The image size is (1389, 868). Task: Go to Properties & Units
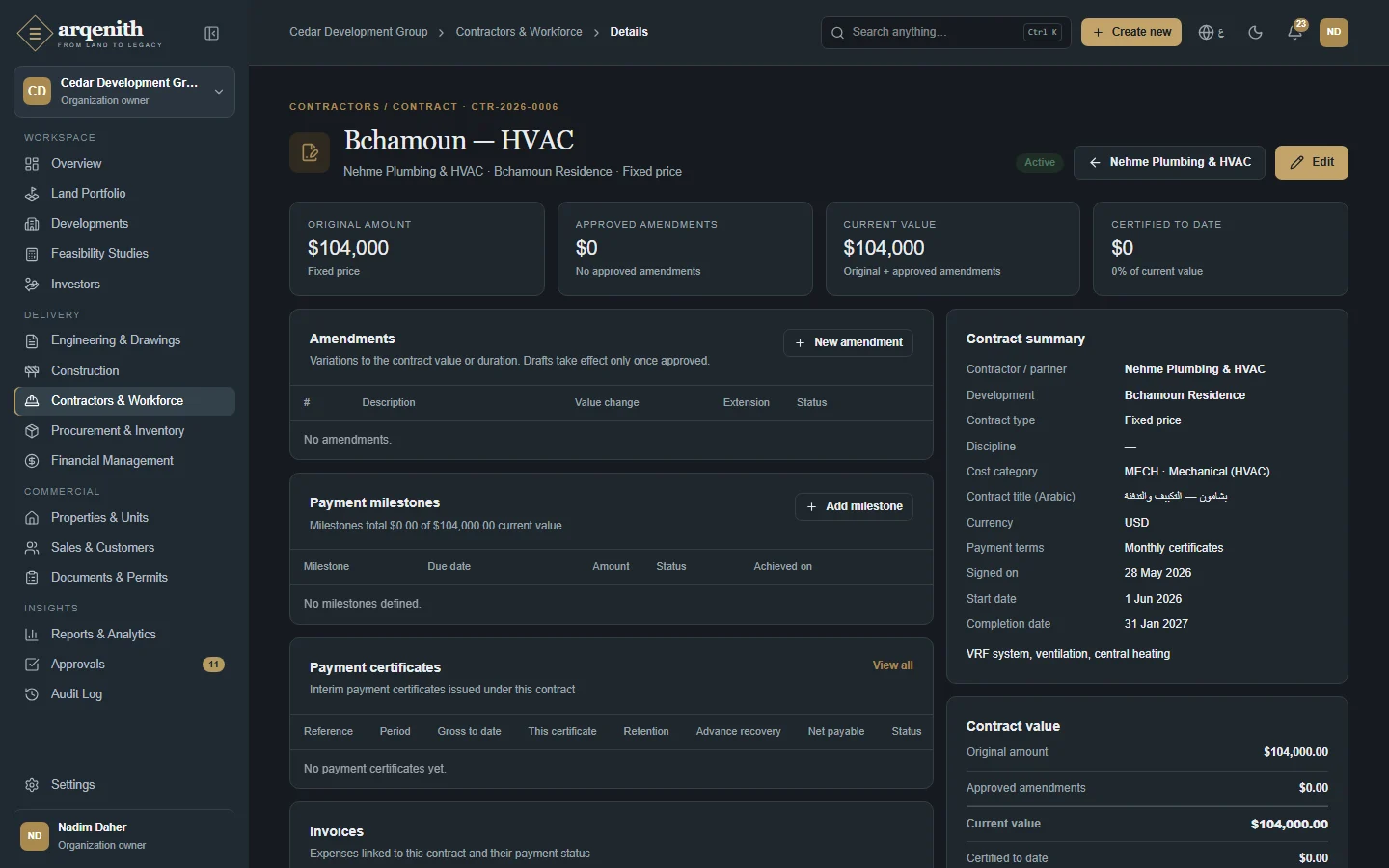coord(124,518)
